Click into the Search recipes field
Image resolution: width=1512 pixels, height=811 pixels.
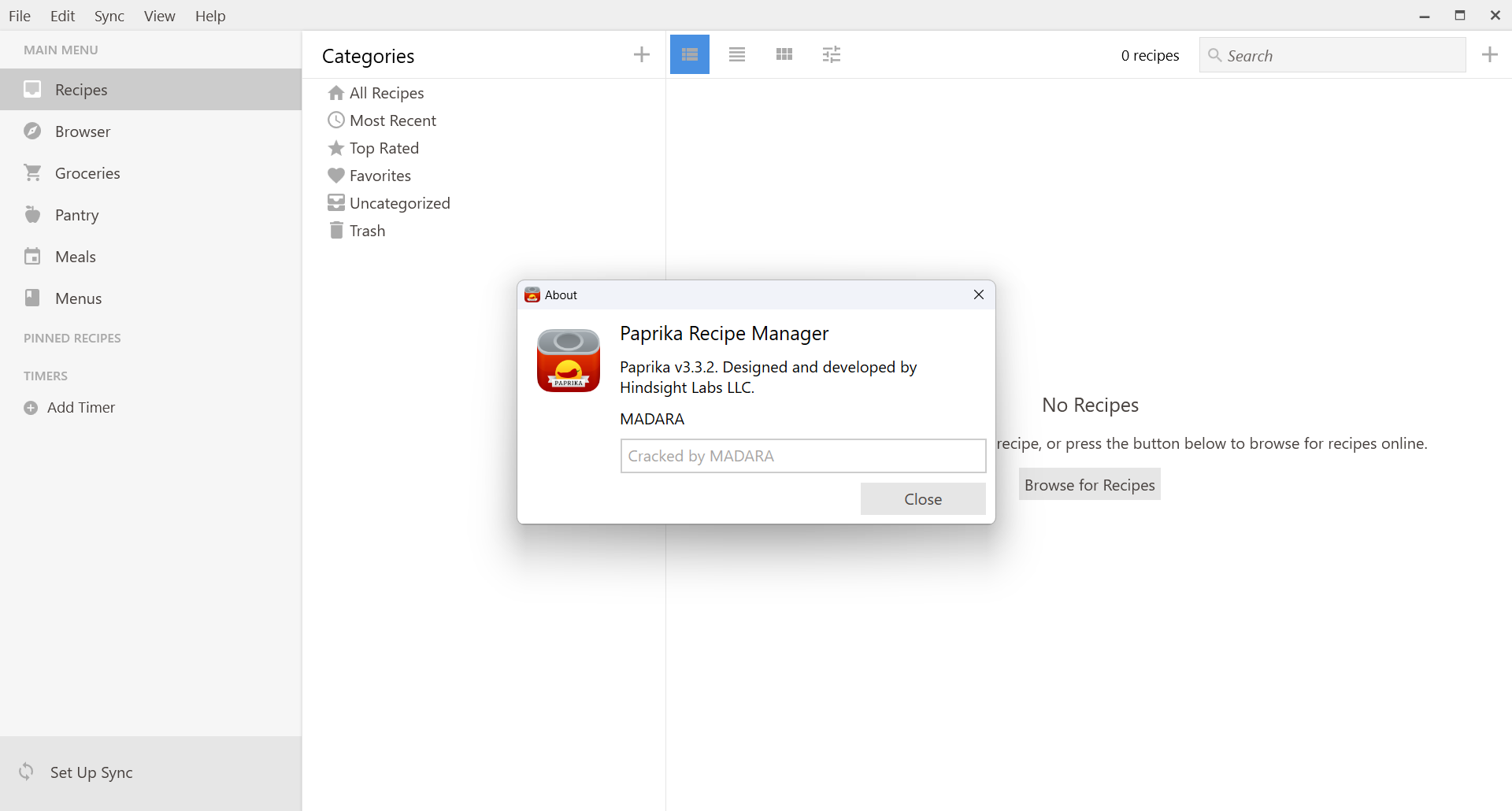pos(1332,55)
